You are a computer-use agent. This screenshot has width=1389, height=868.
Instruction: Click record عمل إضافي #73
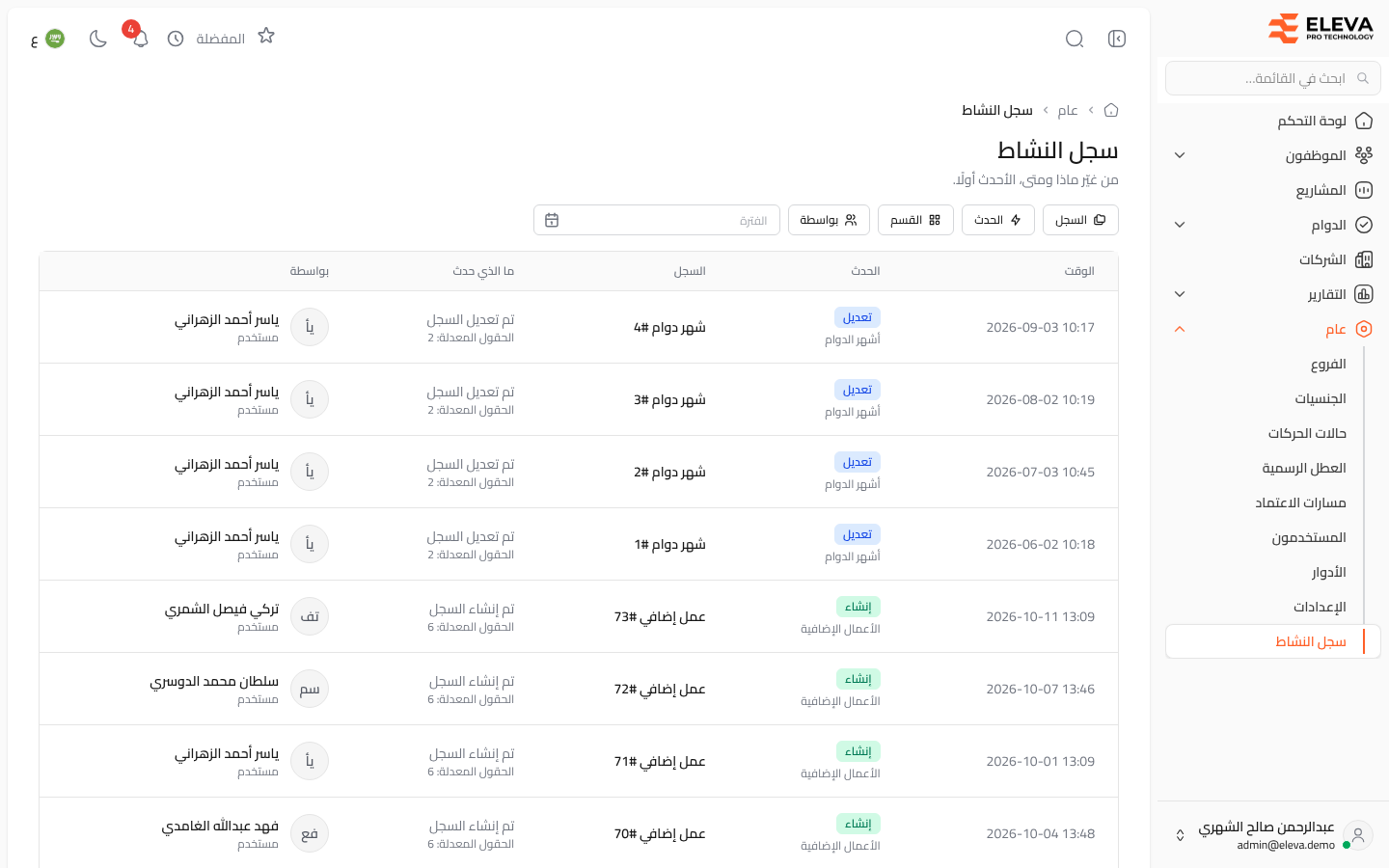pyautogui.click(x=660, y=616)
